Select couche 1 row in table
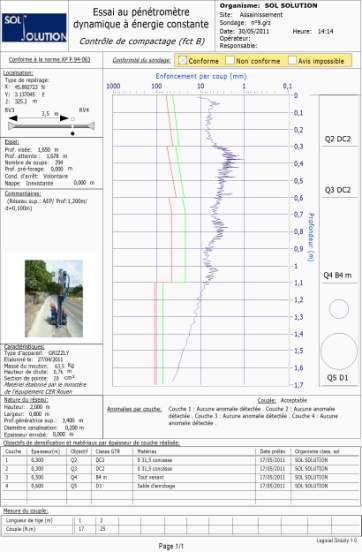Viewport: 362px width, 552px height. (181, 460)
